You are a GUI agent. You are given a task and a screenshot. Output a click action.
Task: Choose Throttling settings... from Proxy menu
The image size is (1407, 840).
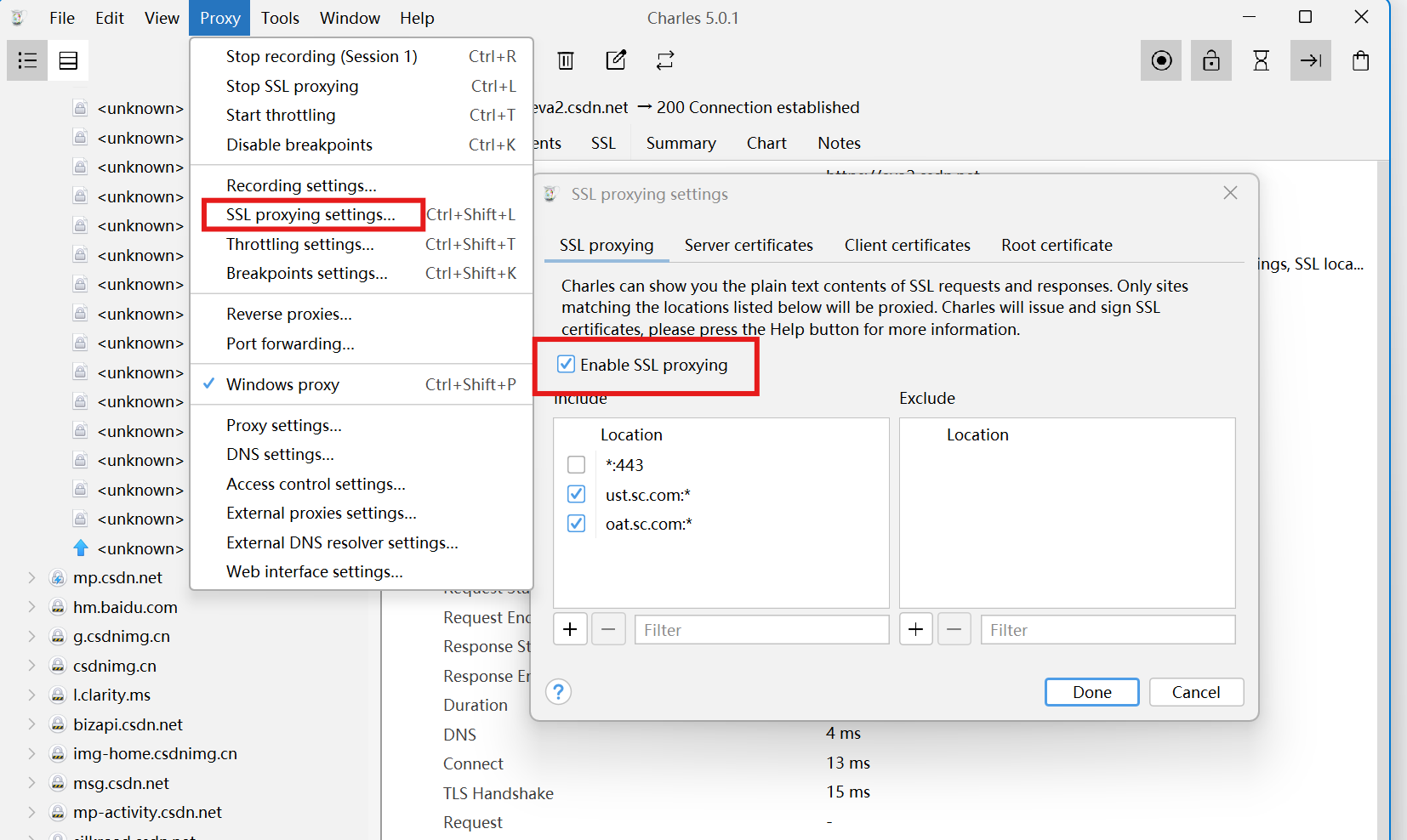click(x=362, y=244)
